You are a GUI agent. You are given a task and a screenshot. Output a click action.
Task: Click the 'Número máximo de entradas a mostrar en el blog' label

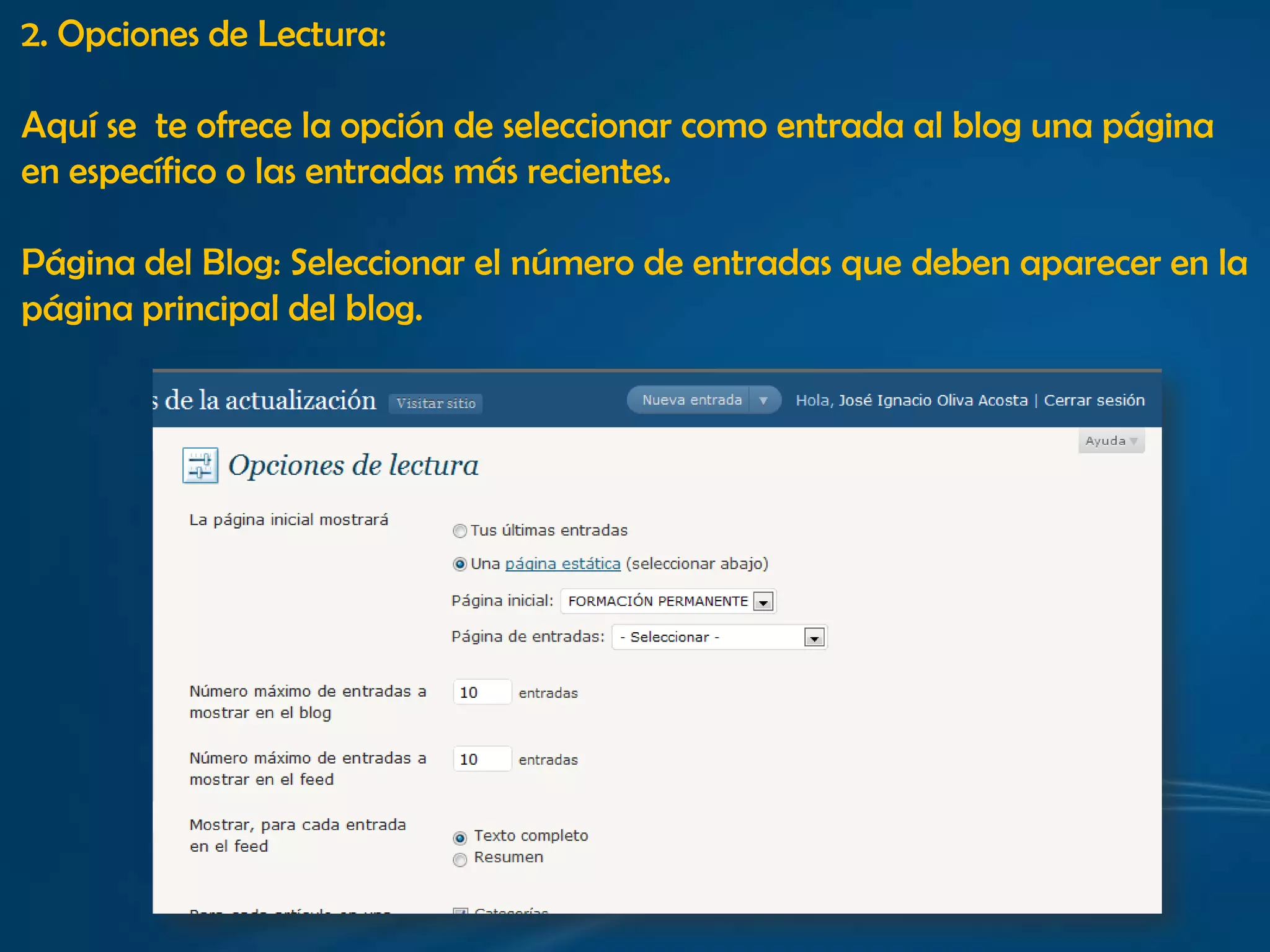[x=308, y=702]
